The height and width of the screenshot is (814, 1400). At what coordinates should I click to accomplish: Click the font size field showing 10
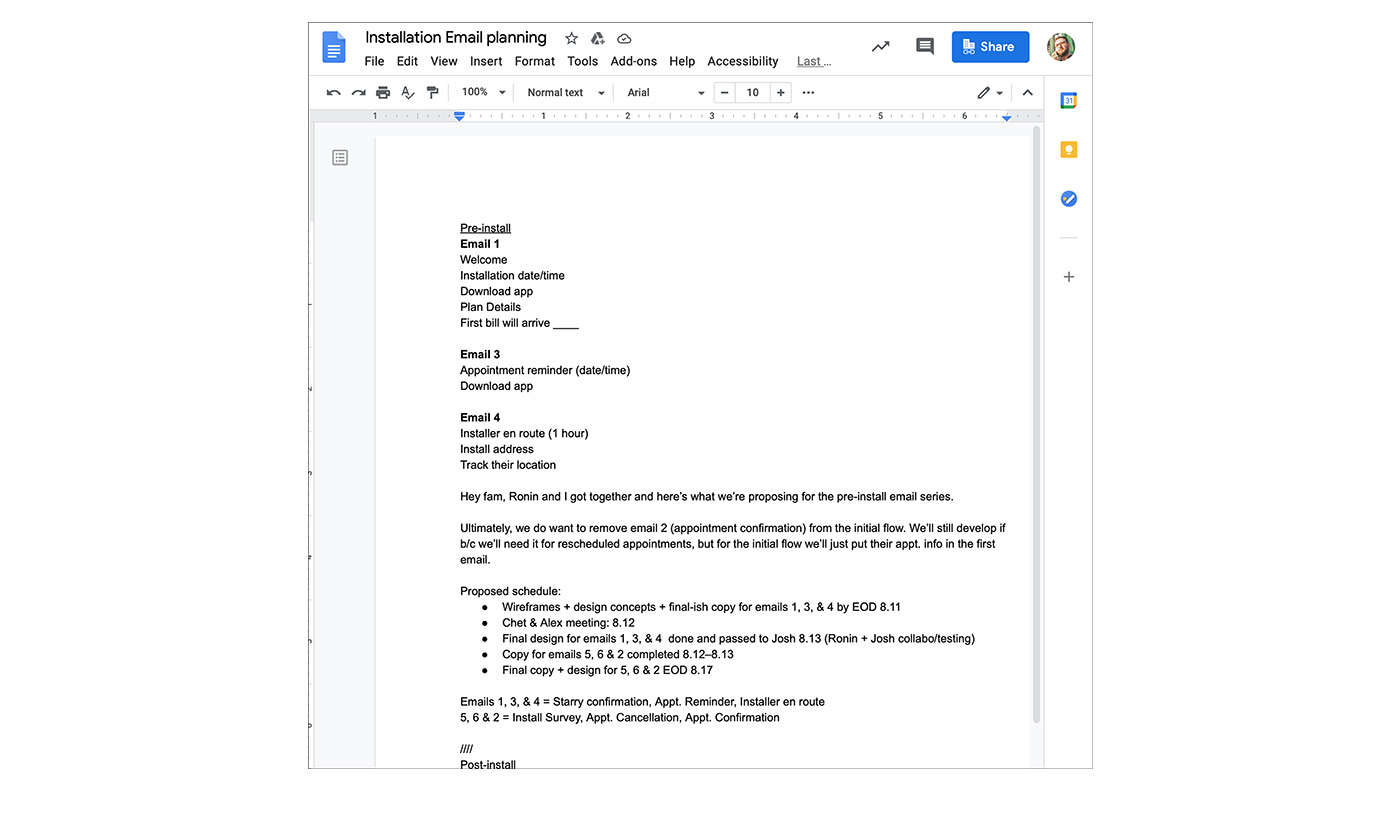point(753,93)
